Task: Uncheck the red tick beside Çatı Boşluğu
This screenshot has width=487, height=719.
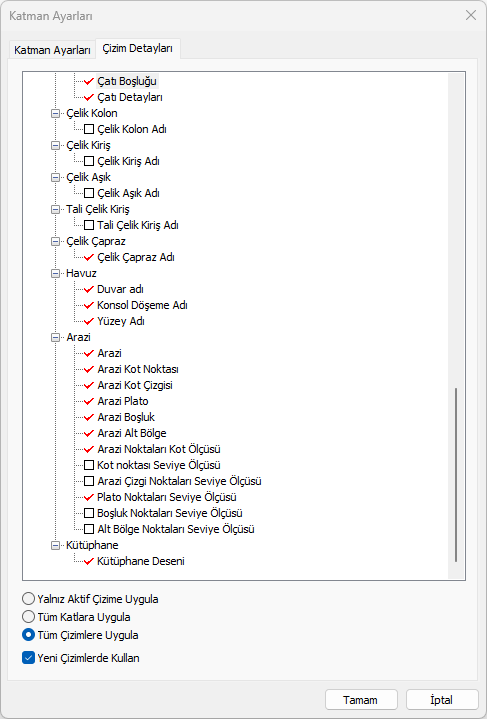Action: (x=89, y=82)
